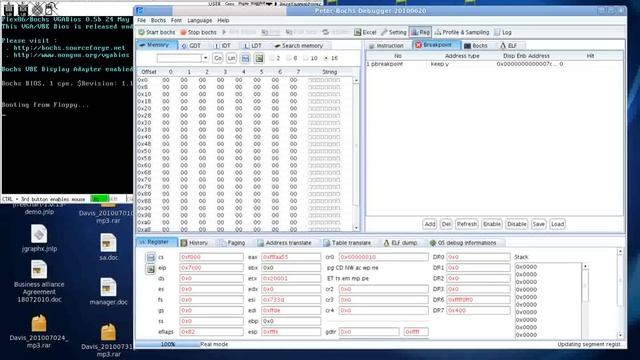Click the second floppy icon in Bochs window
Viewport: 640px width, 360px height.
[x=23, y=9]
